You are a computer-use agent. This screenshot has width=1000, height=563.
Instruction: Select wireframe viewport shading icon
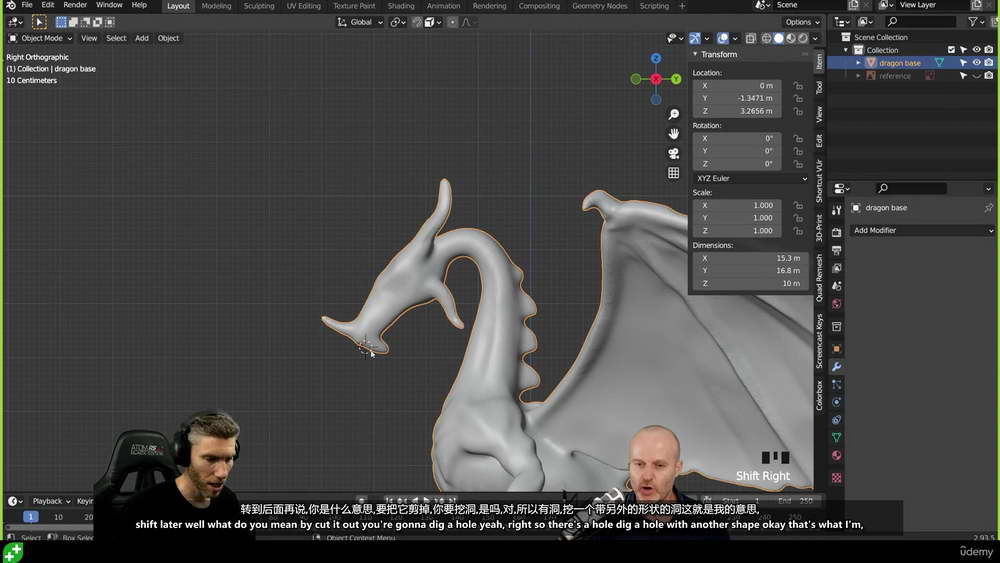click(767, 39)
